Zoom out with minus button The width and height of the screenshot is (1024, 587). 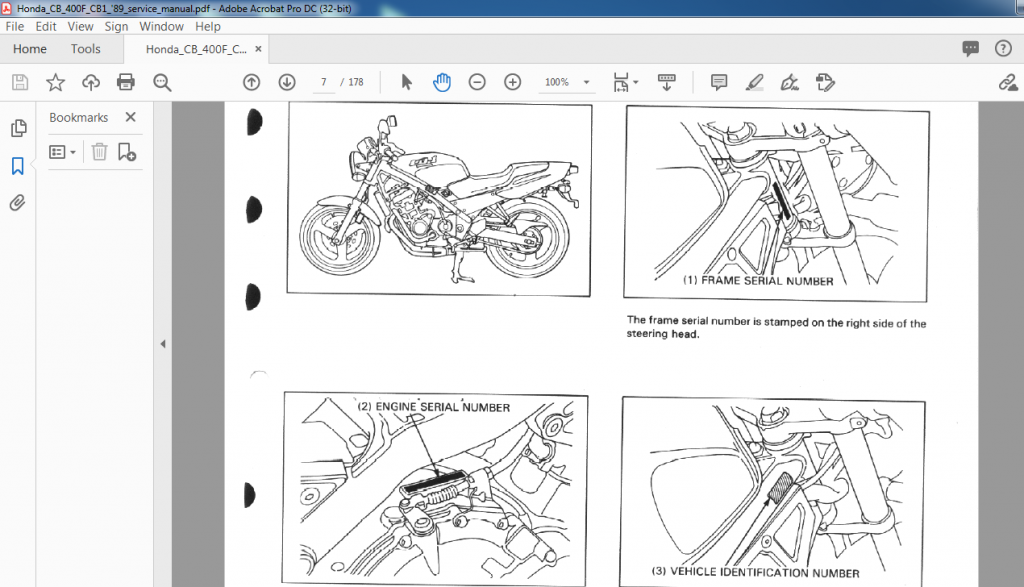[477, 82]
